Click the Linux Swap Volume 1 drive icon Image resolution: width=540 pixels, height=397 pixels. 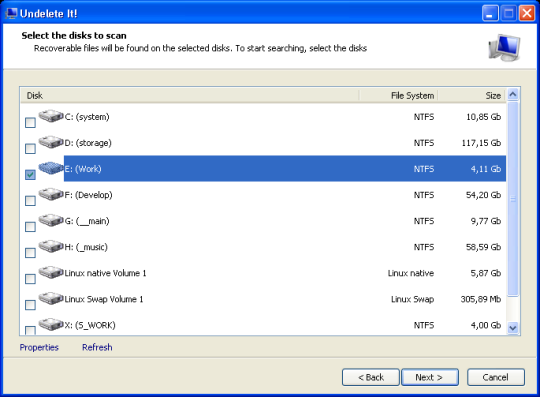click(51, 298)
